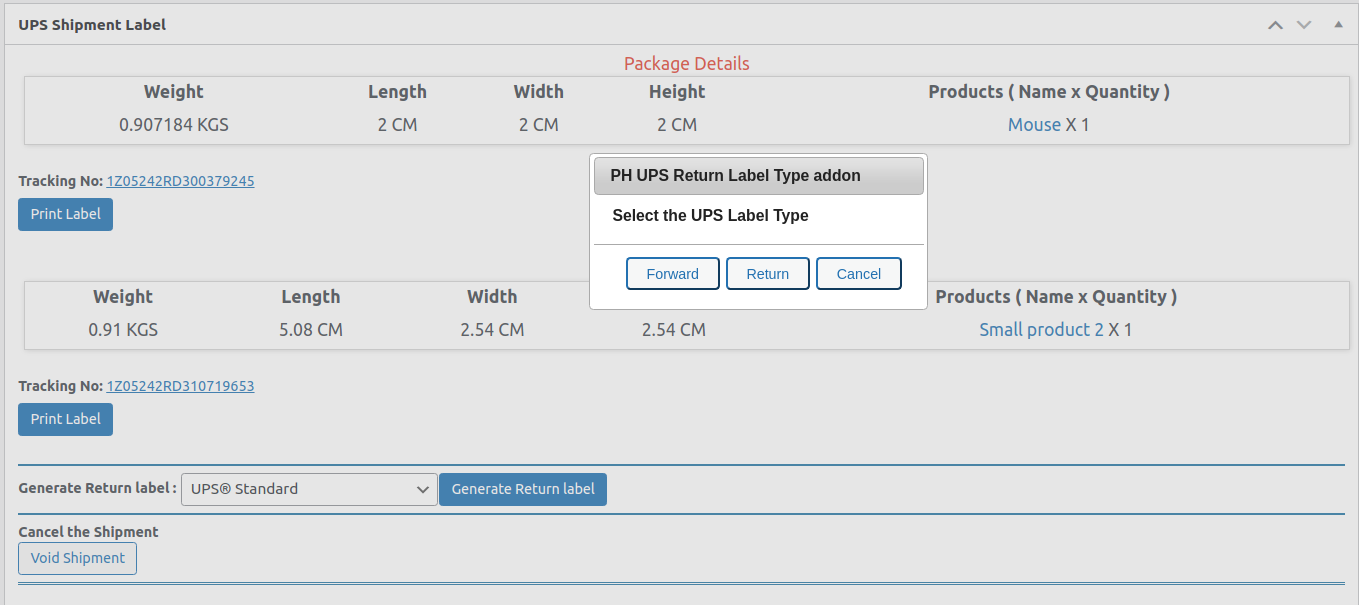Move UPS Shipment Label panel down
This screenshot has height=605, width=1359.
[1304, 25]
